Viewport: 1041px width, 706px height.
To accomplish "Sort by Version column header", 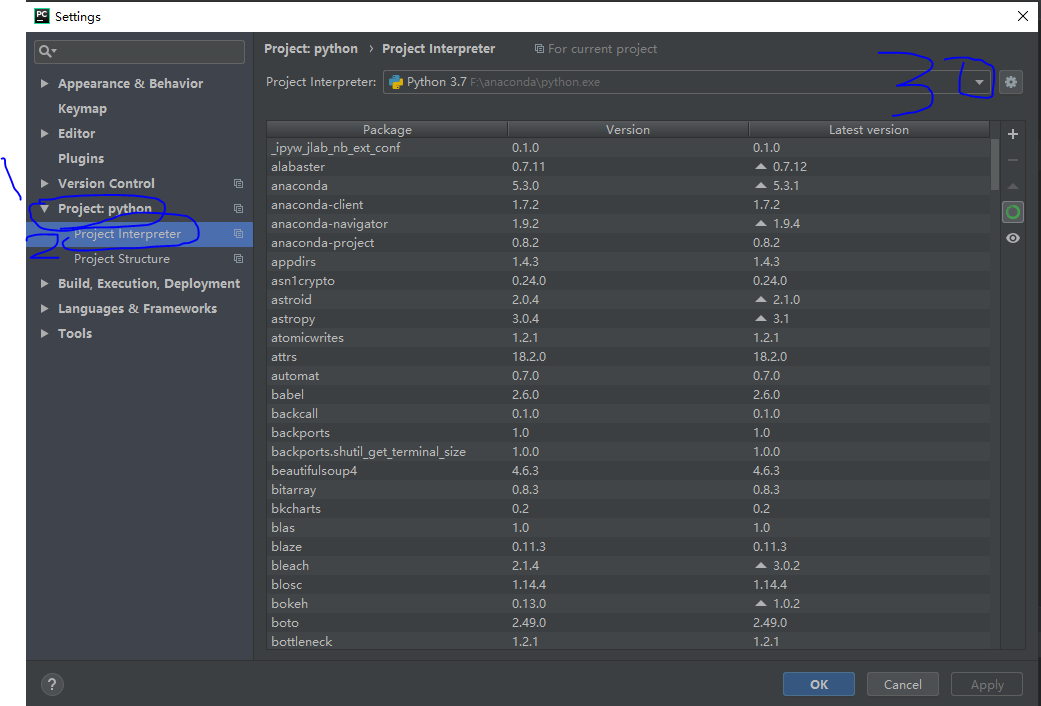I will coord(628,130).
